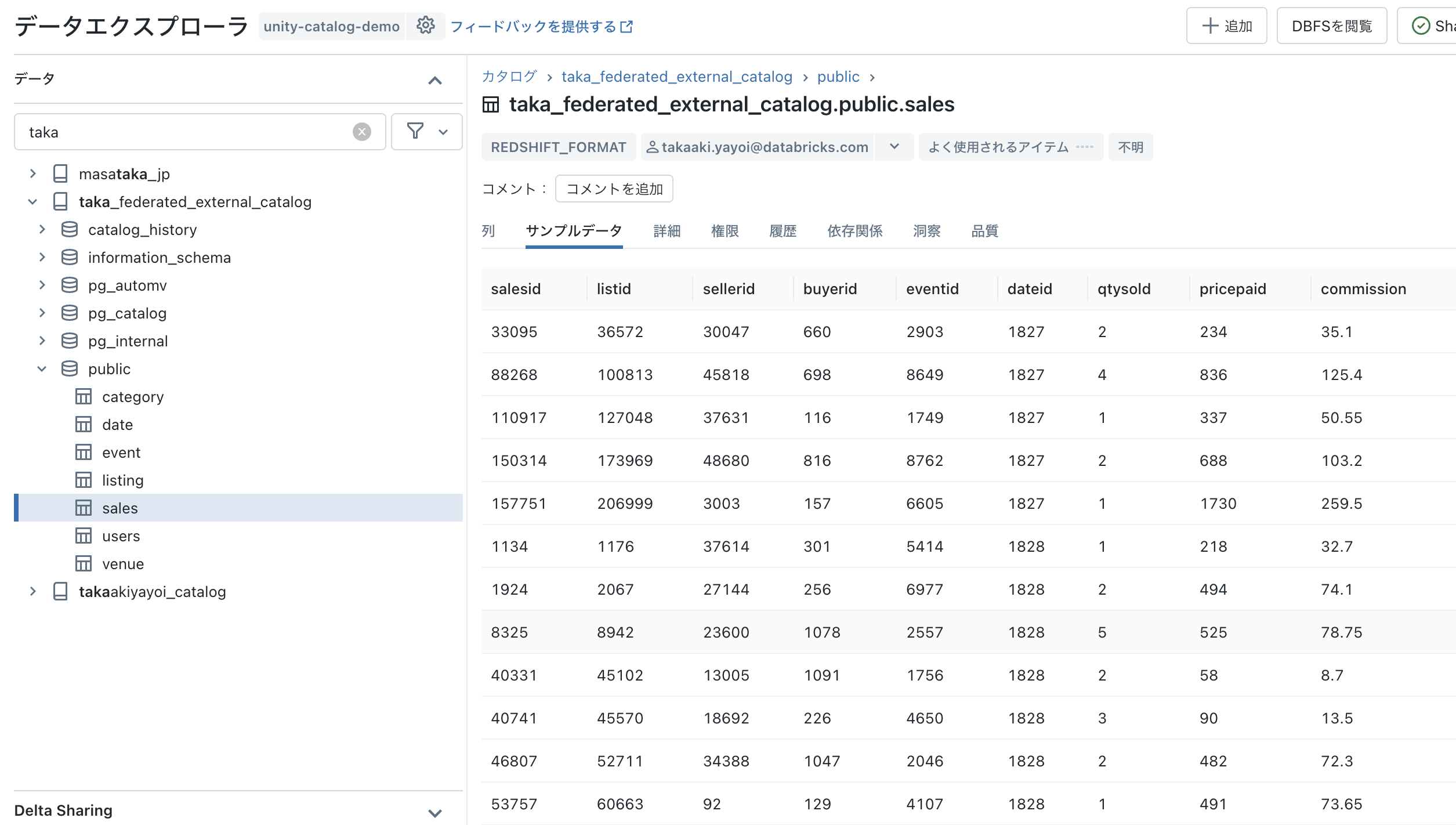This screenshot has width=1456, height=825.
Task: Click the person icon beside takaaki.yayoi@databricks.com
Action: (x=654, y=147)
